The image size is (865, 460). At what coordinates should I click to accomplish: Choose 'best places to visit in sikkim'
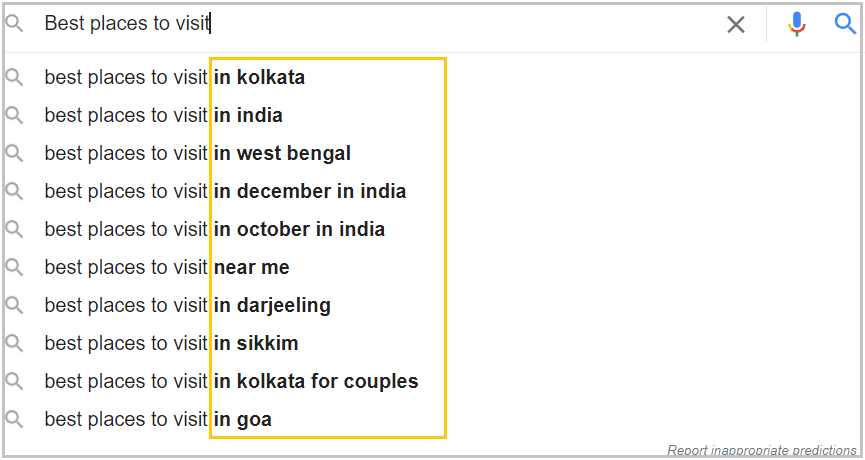coord(172,343)
